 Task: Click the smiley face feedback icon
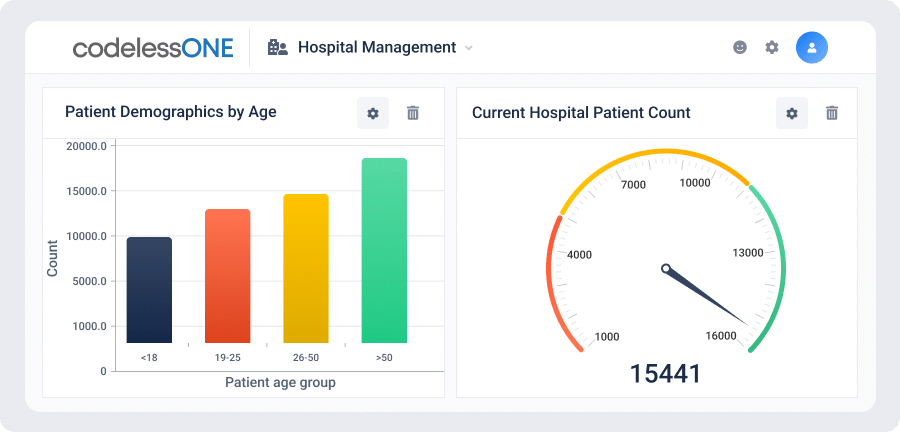740,47
